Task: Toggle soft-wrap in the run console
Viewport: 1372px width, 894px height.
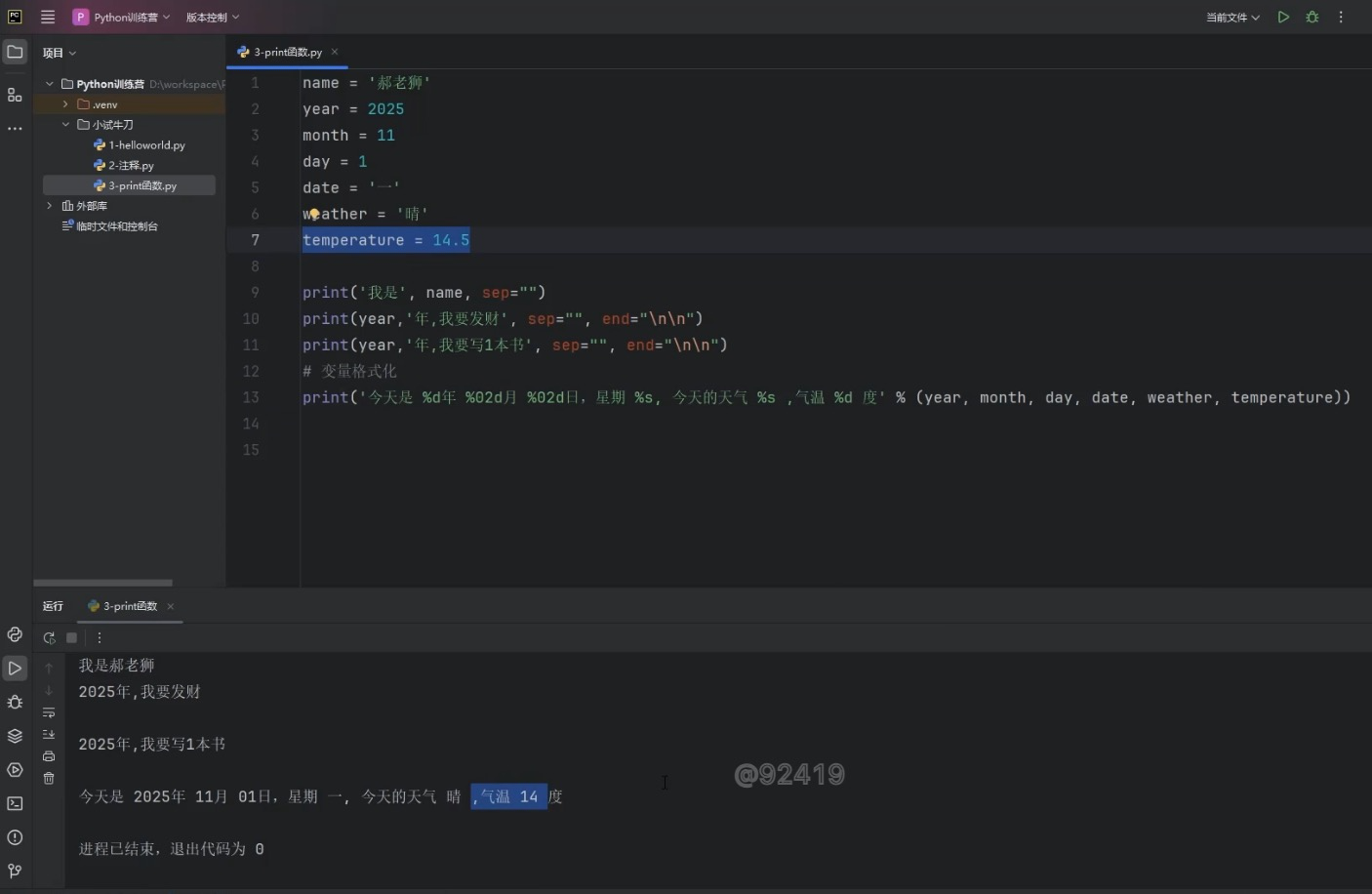Action: (x=49, y=712)
